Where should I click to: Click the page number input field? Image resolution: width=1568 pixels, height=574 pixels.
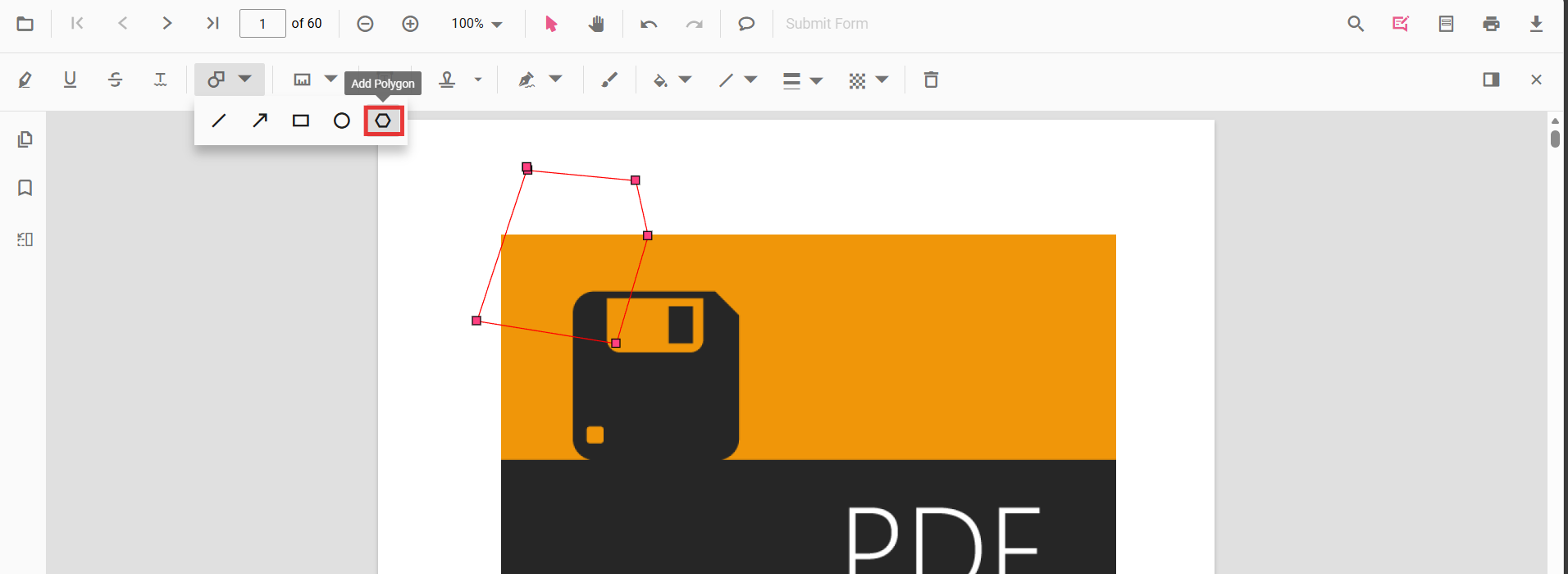(x=262, y=24)
